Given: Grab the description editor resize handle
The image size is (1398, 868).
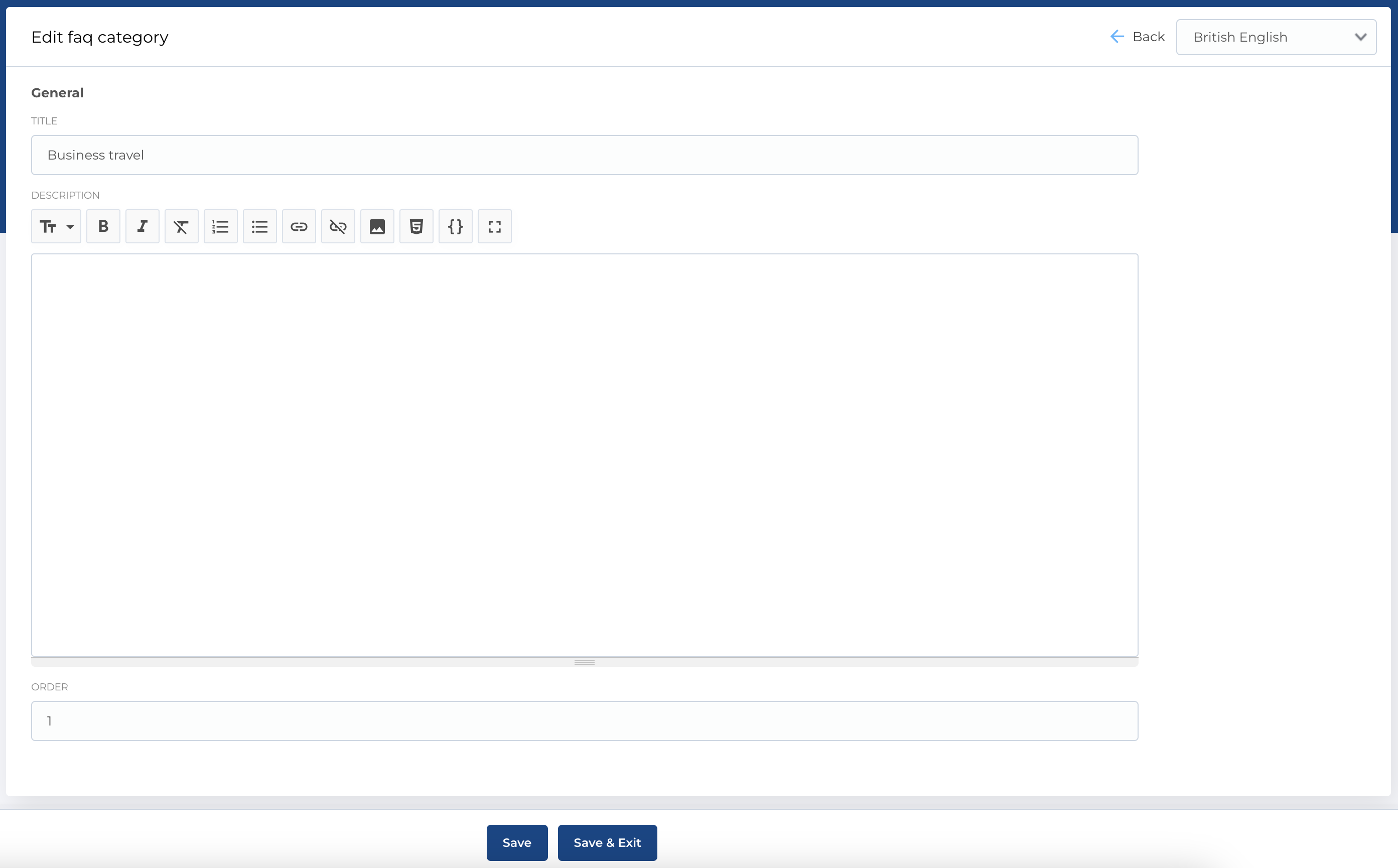Looking at the screenshot, I should [x=584, y=662].
